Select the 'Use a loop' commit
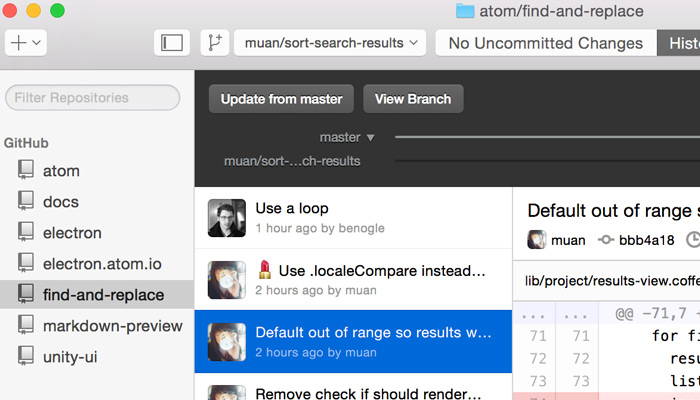This screenshot has height=400, width=700. pyautogui.click(x=353, y=217)
